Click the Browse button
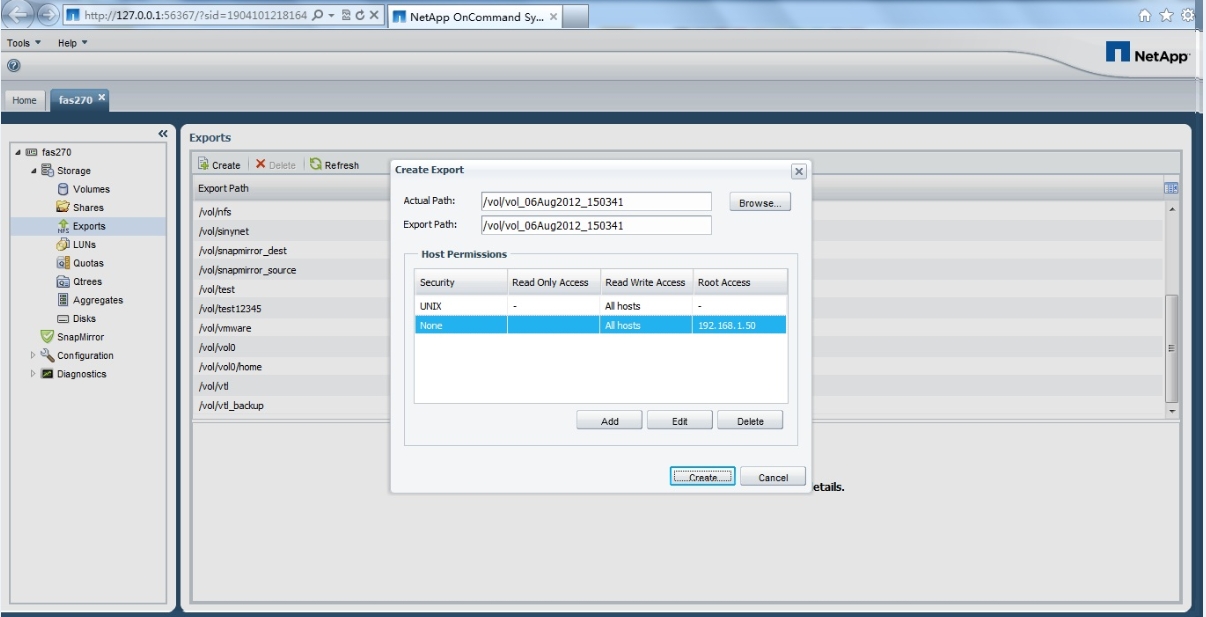 pos(760,203)
